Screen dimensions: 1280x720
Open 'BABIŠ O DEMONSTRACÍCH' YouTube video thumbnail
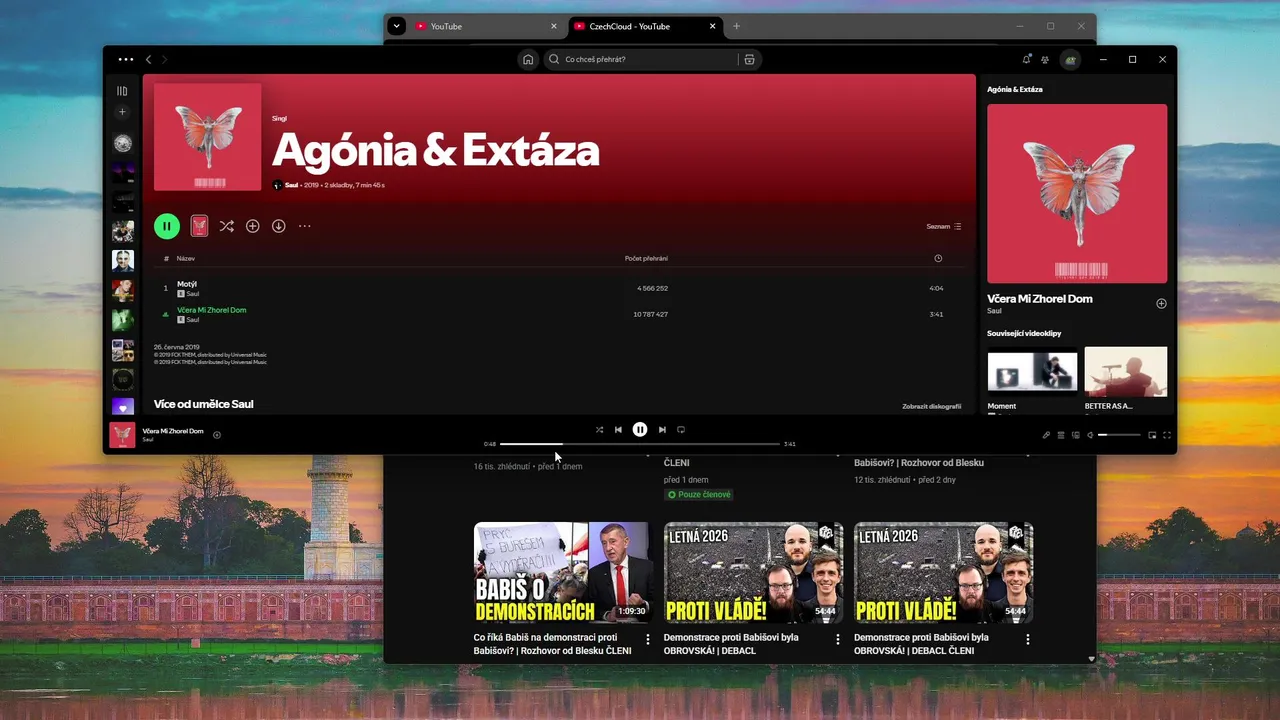click(x=563, y=572)
